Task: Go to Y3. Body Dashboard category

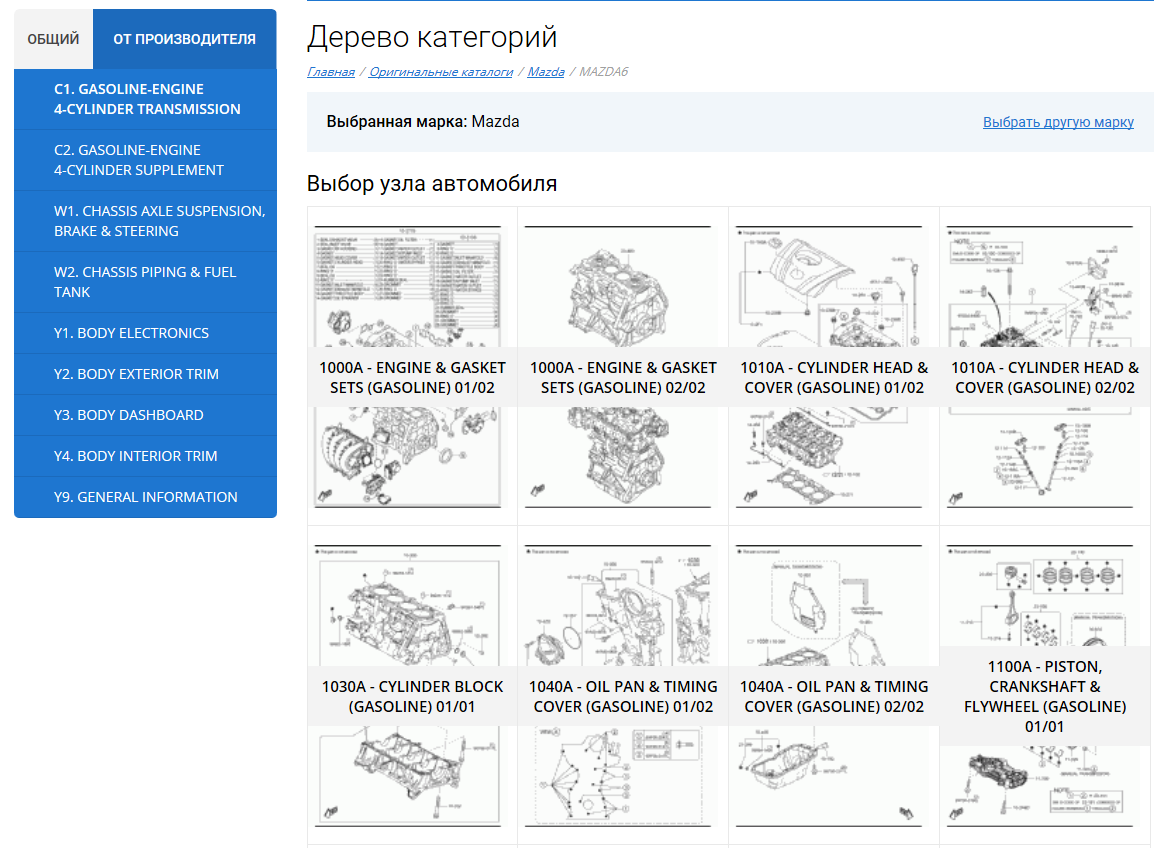Action: point(146,415)
